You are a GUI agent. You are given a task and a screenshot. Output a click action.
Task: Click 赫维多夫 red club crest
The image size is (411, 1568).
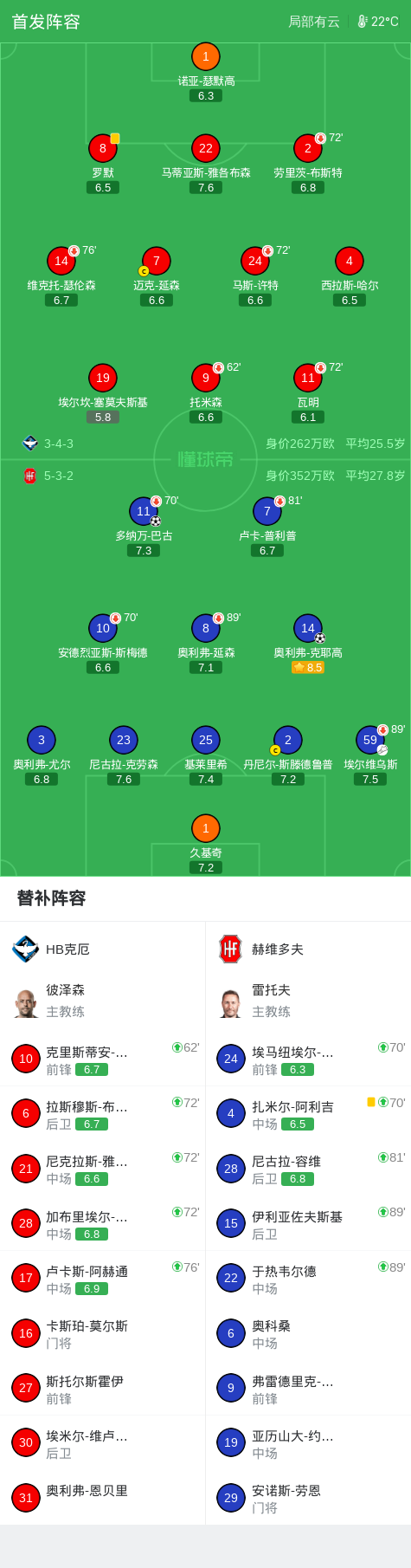[x=230, y=949]
